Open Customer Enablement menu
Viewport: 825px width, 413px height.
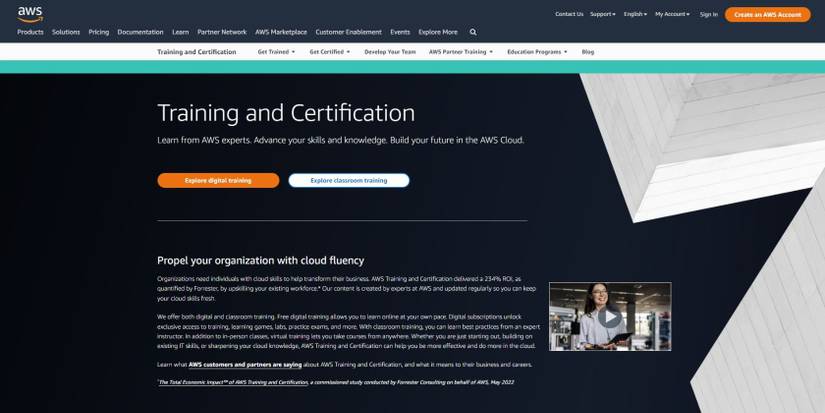348,32
